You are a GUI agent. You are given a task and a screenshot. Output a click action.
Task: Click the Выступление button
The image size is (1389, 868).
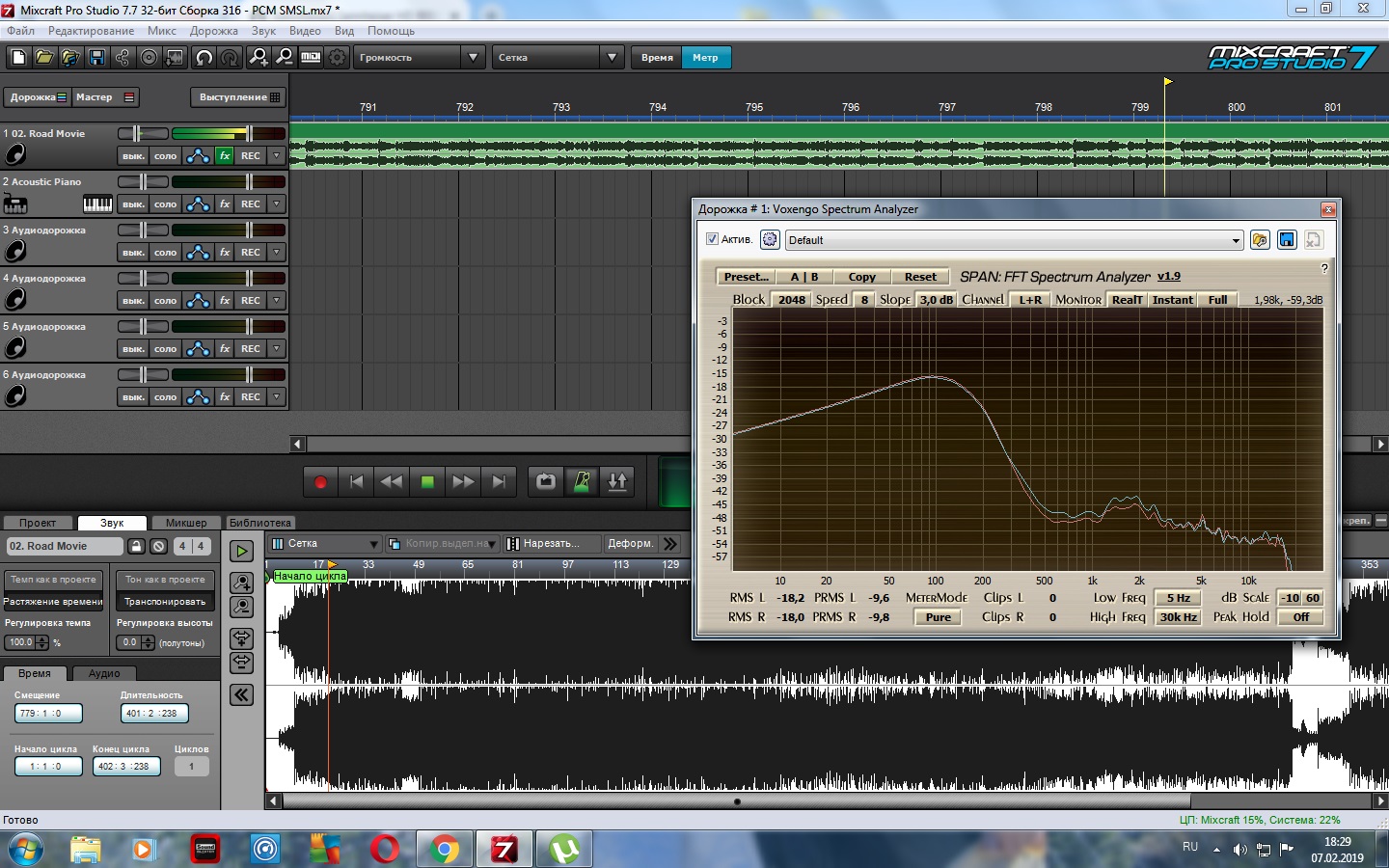coord(239,97)
